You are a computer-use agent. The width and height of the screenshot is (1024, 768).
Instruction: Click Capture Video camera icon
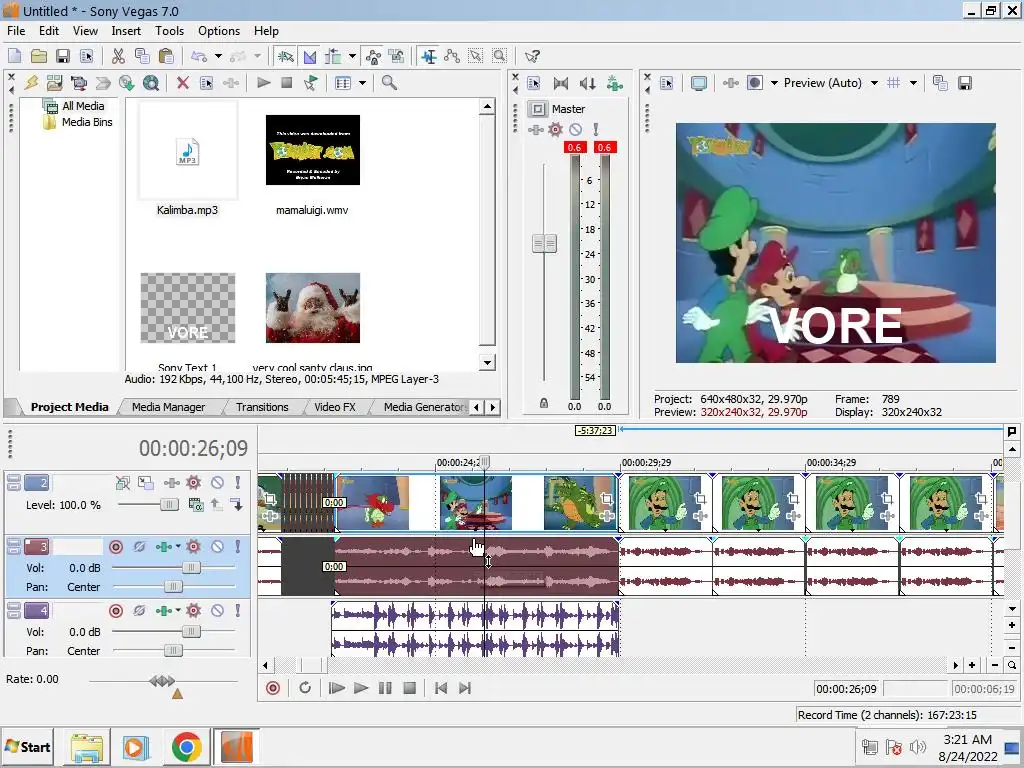tap(79, 83)
